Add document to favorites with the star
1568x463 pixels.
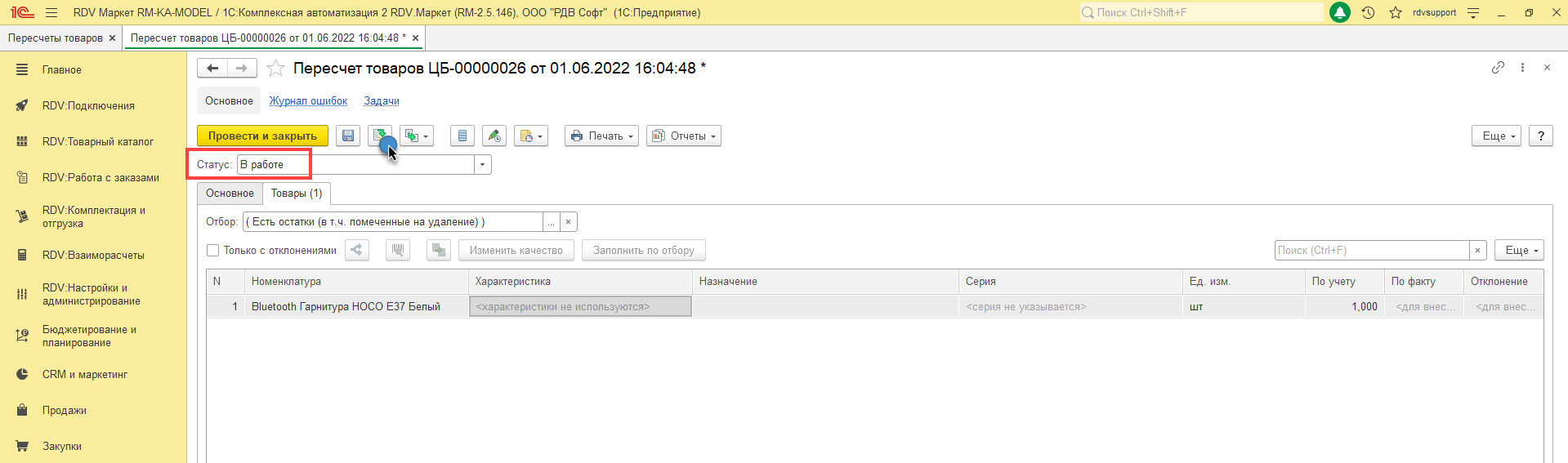[276, 69]
